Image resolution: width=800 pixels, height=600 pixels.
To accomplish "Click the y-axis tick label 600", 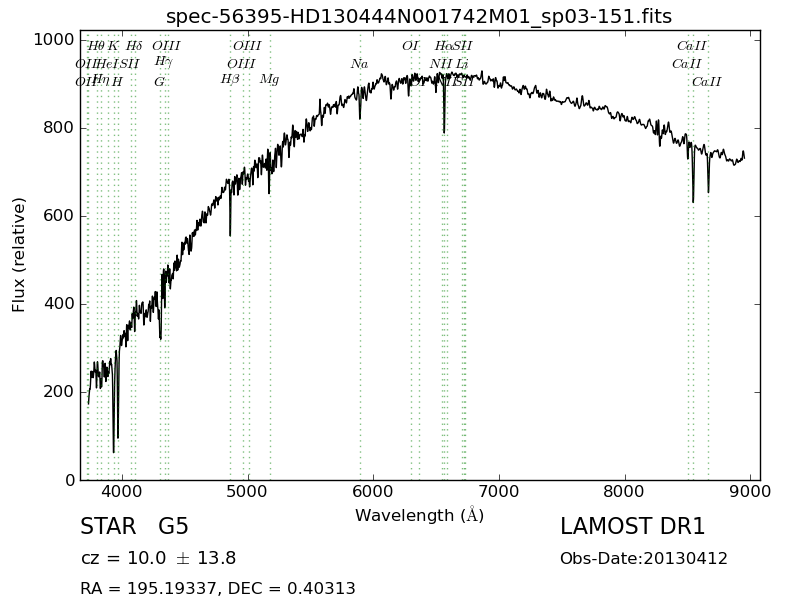I will (x=59, y=215).
